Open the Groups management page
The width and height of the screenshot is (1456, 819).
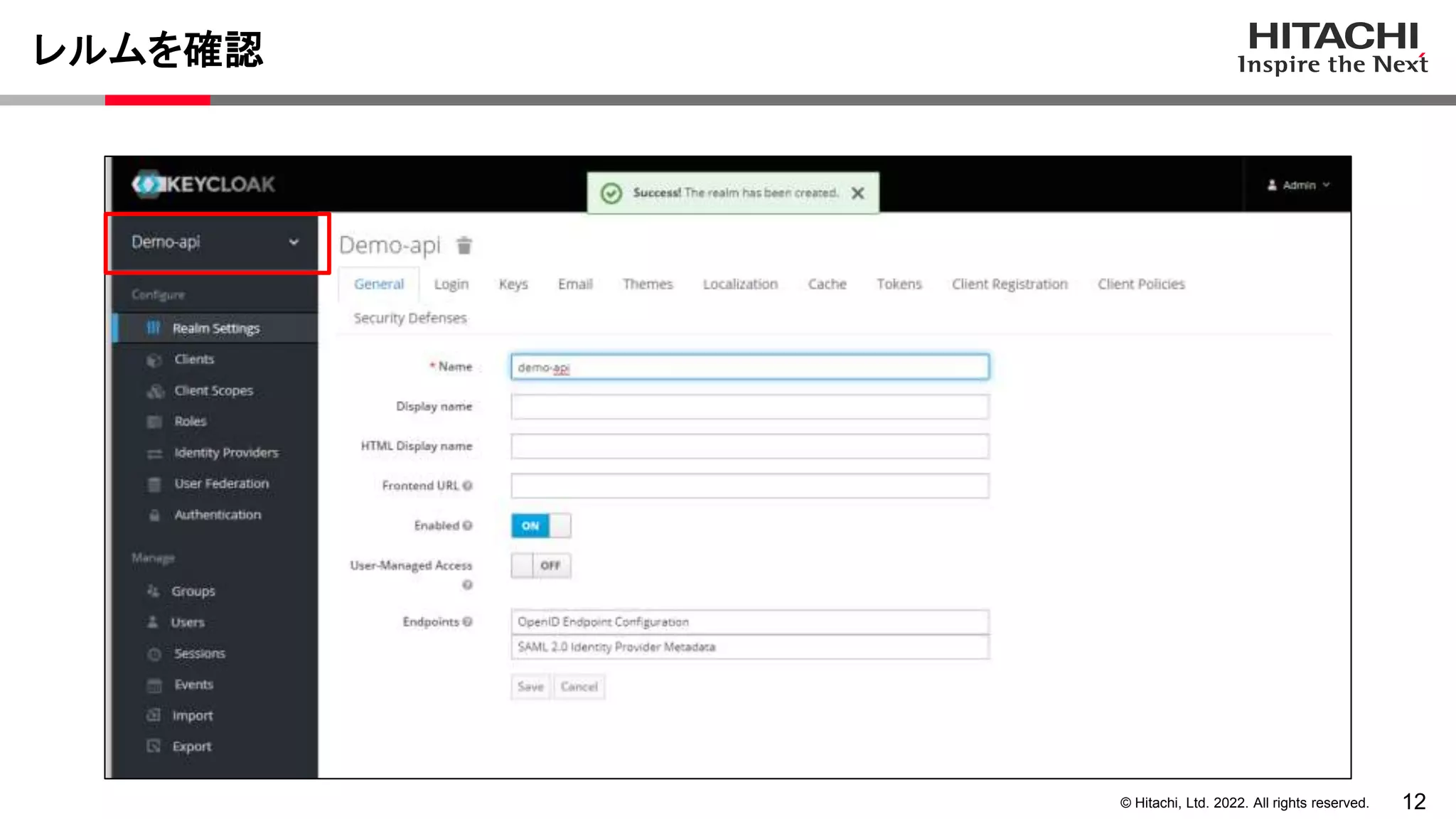pyautogui.click(x=193, y=591)
